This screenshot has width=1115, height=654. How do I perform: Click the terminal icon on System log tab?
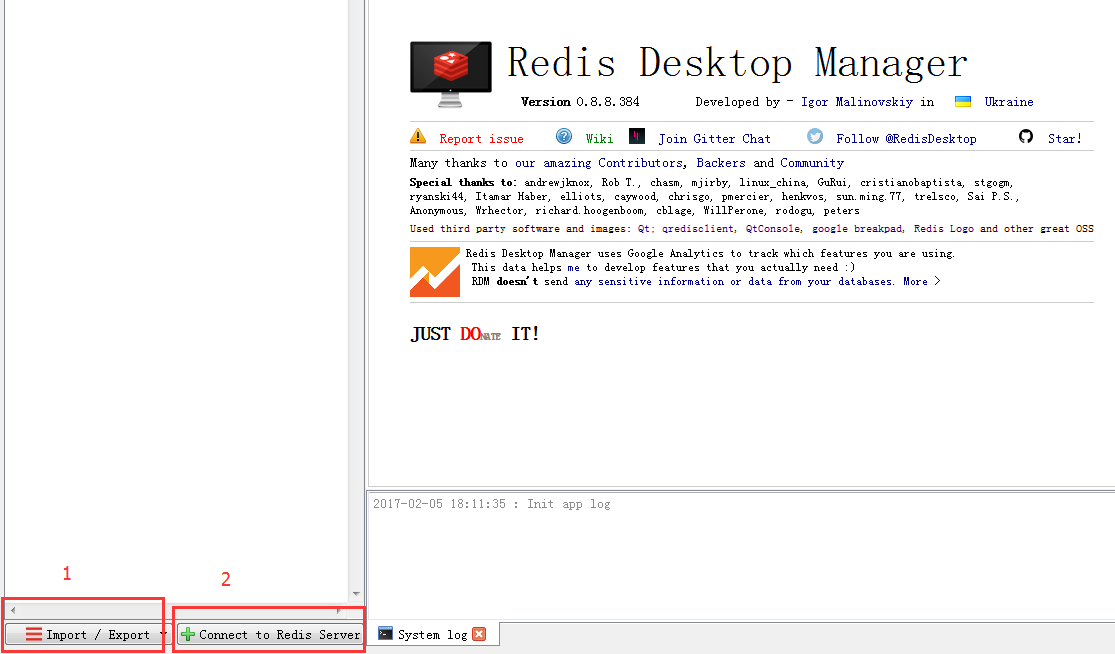tap(385, 633)
